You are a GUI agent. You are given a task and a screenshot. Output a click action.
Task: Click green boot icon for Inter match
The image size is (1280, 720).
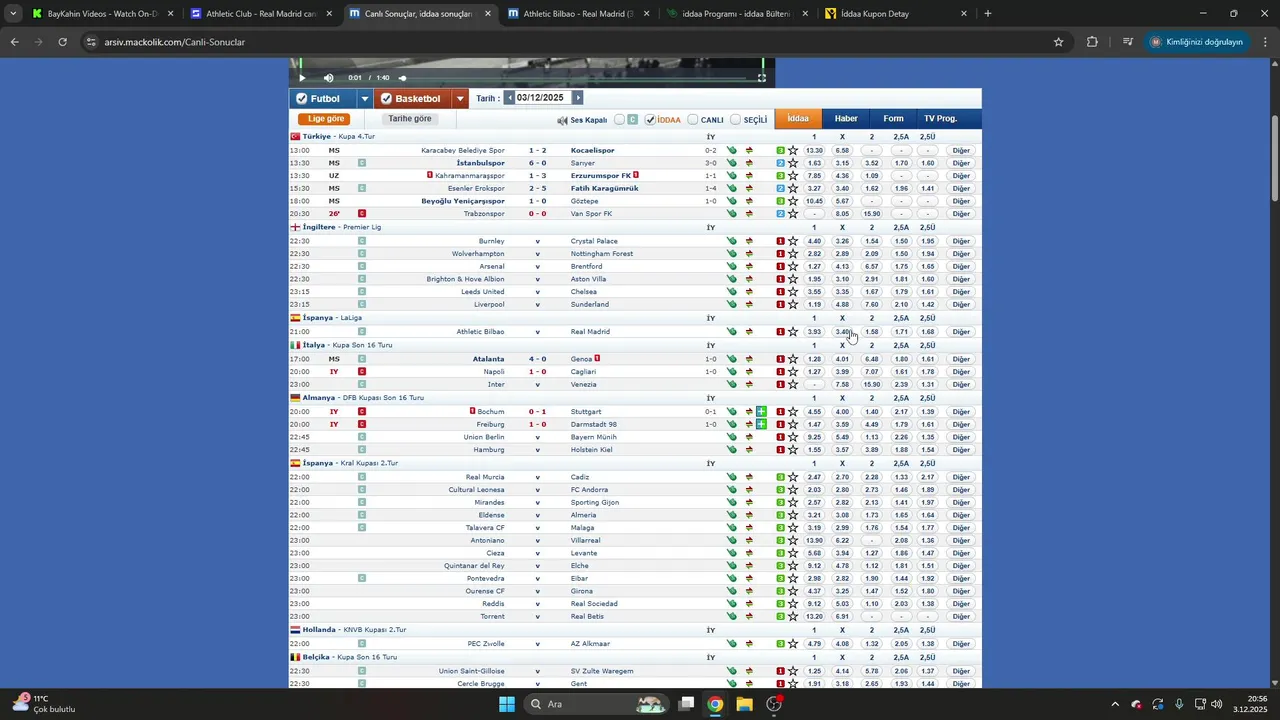click(732, 384)
